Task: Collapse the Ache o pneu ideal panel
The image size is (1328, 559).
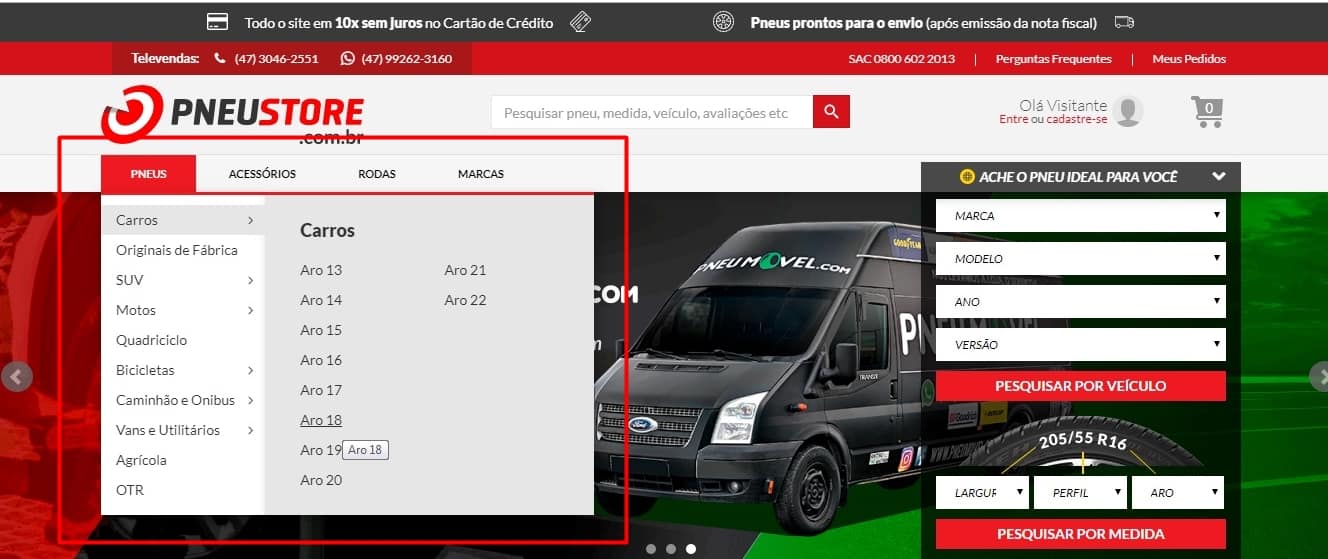Action: (x=1218, y=176)
